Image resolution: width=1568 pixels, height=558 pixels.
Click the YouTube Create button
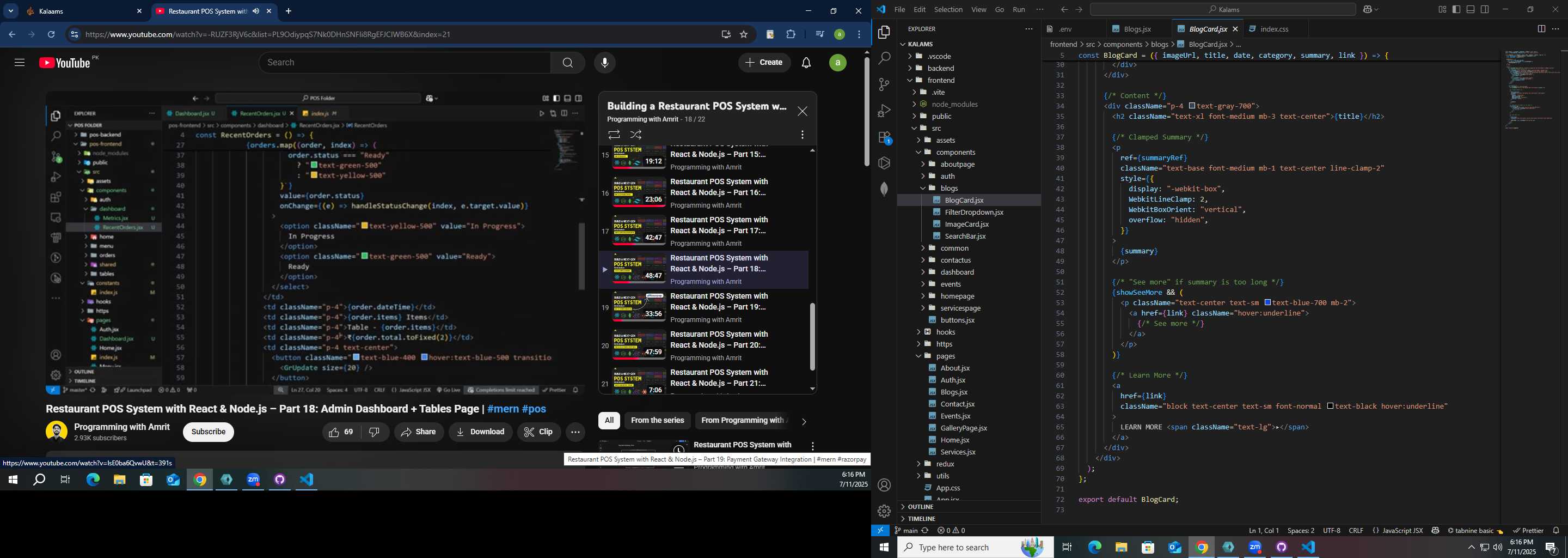[764, 63]
